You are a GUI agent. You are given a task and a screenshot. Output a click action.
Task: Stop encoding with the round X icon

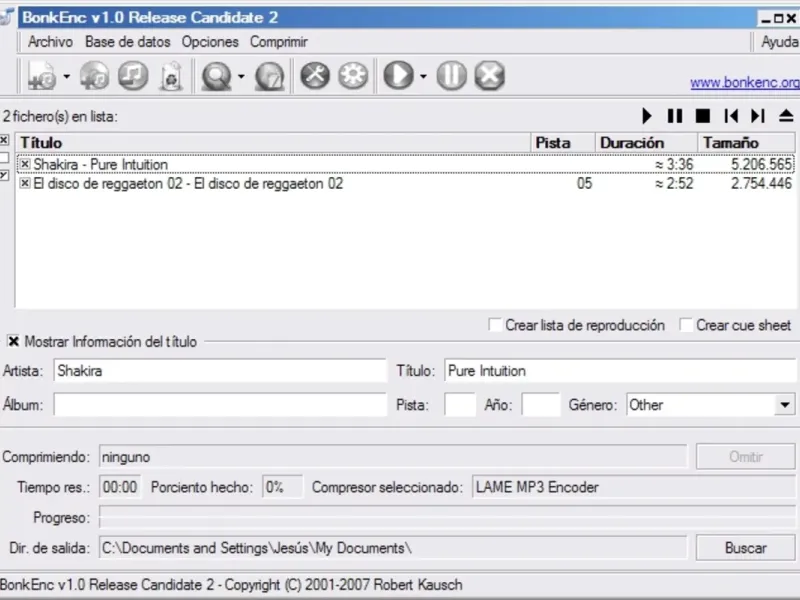tap(490, 76)
